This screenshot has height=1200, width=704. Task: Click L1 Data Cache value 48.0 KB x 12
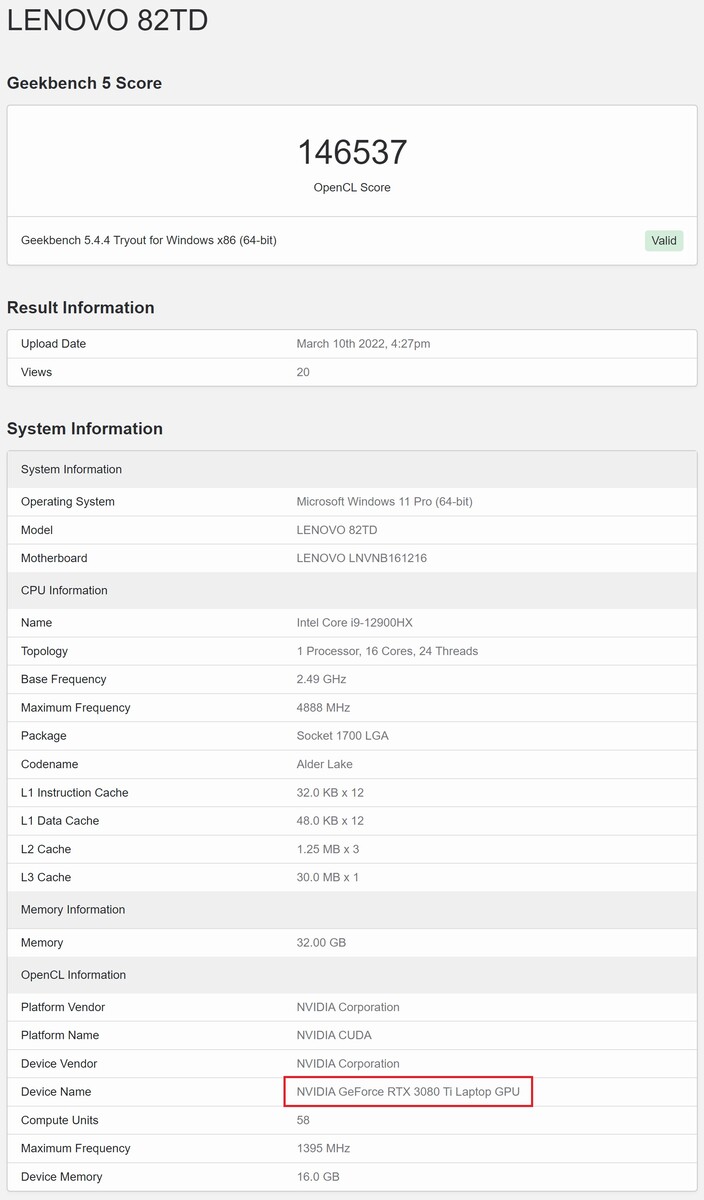point(330,821)
